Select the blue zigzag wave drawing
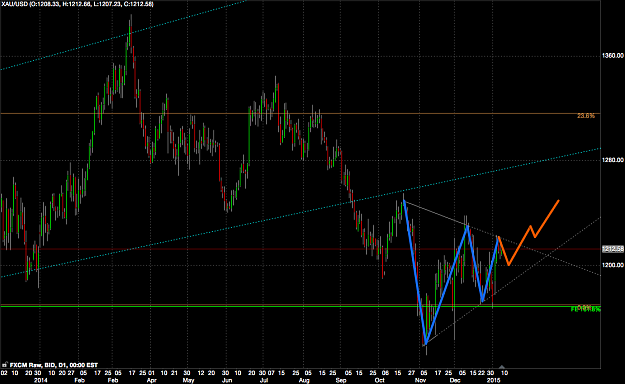Image resolution: width=625 pixels, height=384 pixels. coord(450,271)
